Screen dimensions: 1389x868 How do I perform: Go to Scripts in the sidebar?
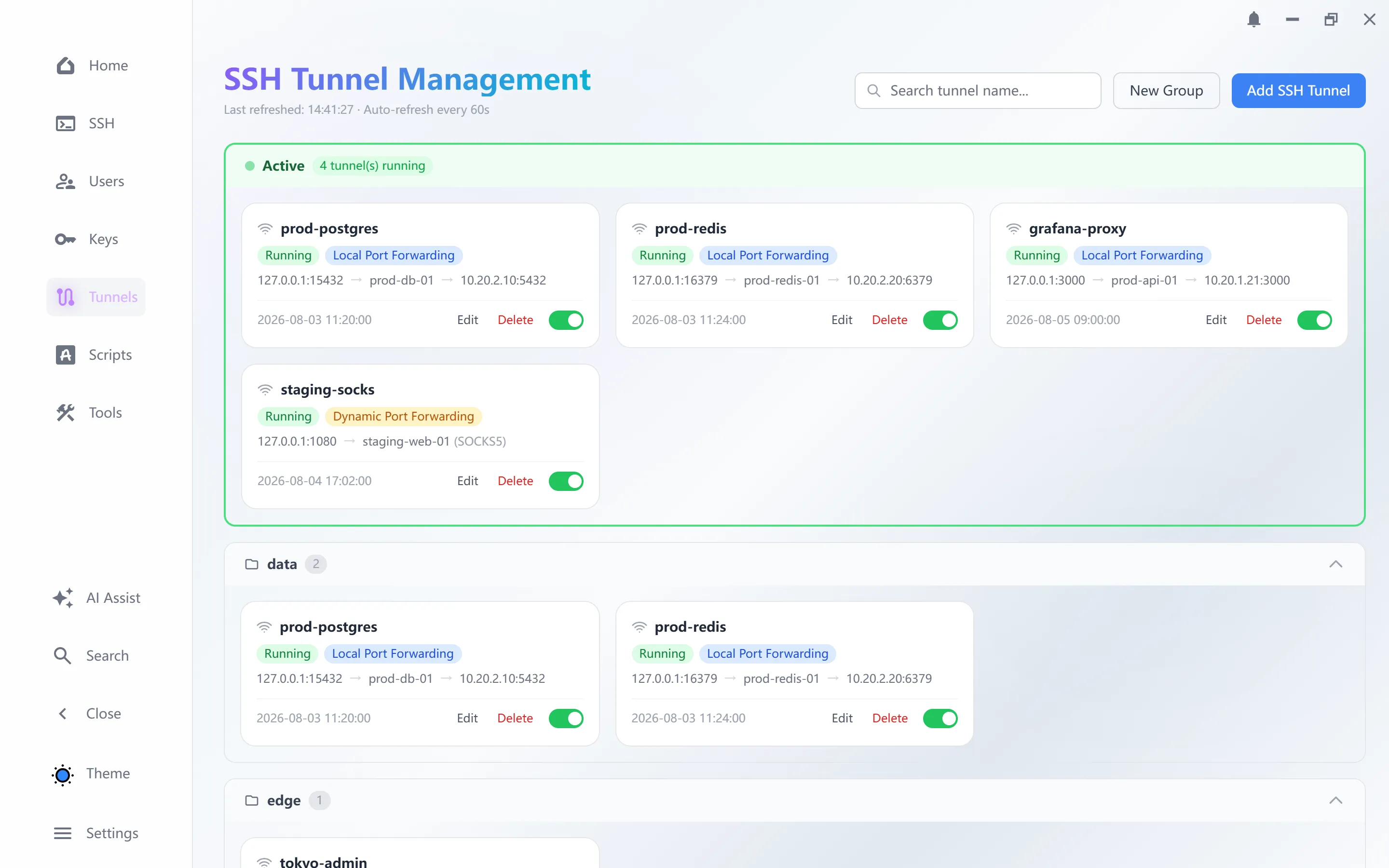click(94, 355)
